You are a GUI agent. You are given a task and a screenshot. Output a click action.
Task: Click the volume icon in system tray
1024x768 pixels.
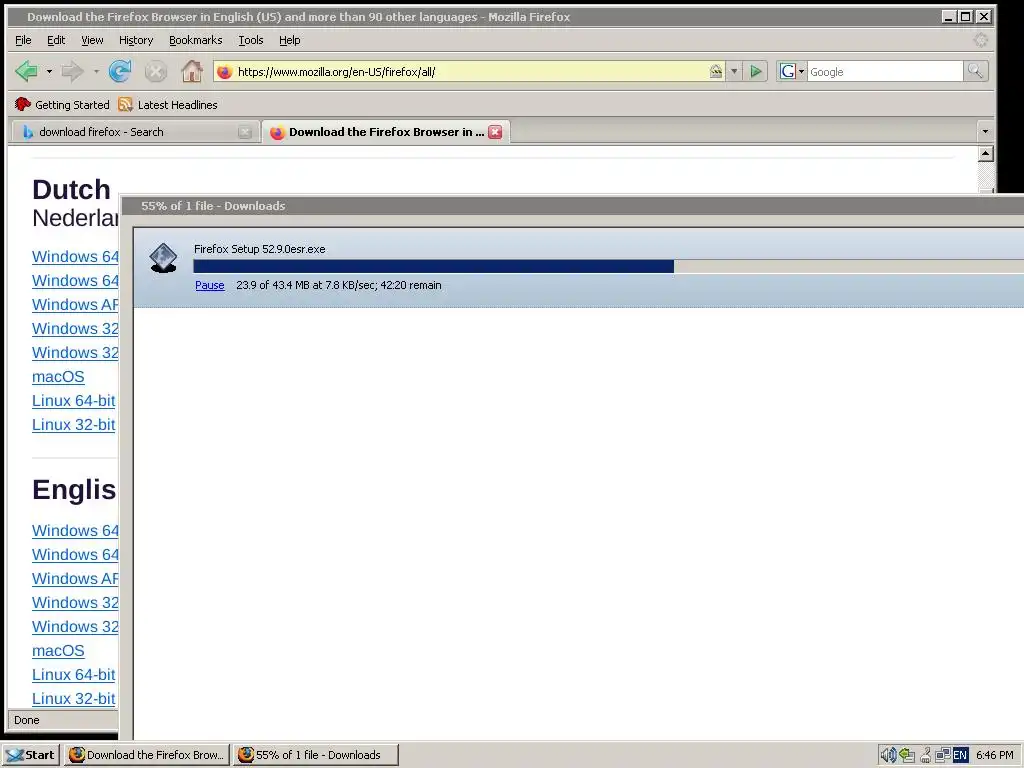pyautogui.click(x=888, y=755)
